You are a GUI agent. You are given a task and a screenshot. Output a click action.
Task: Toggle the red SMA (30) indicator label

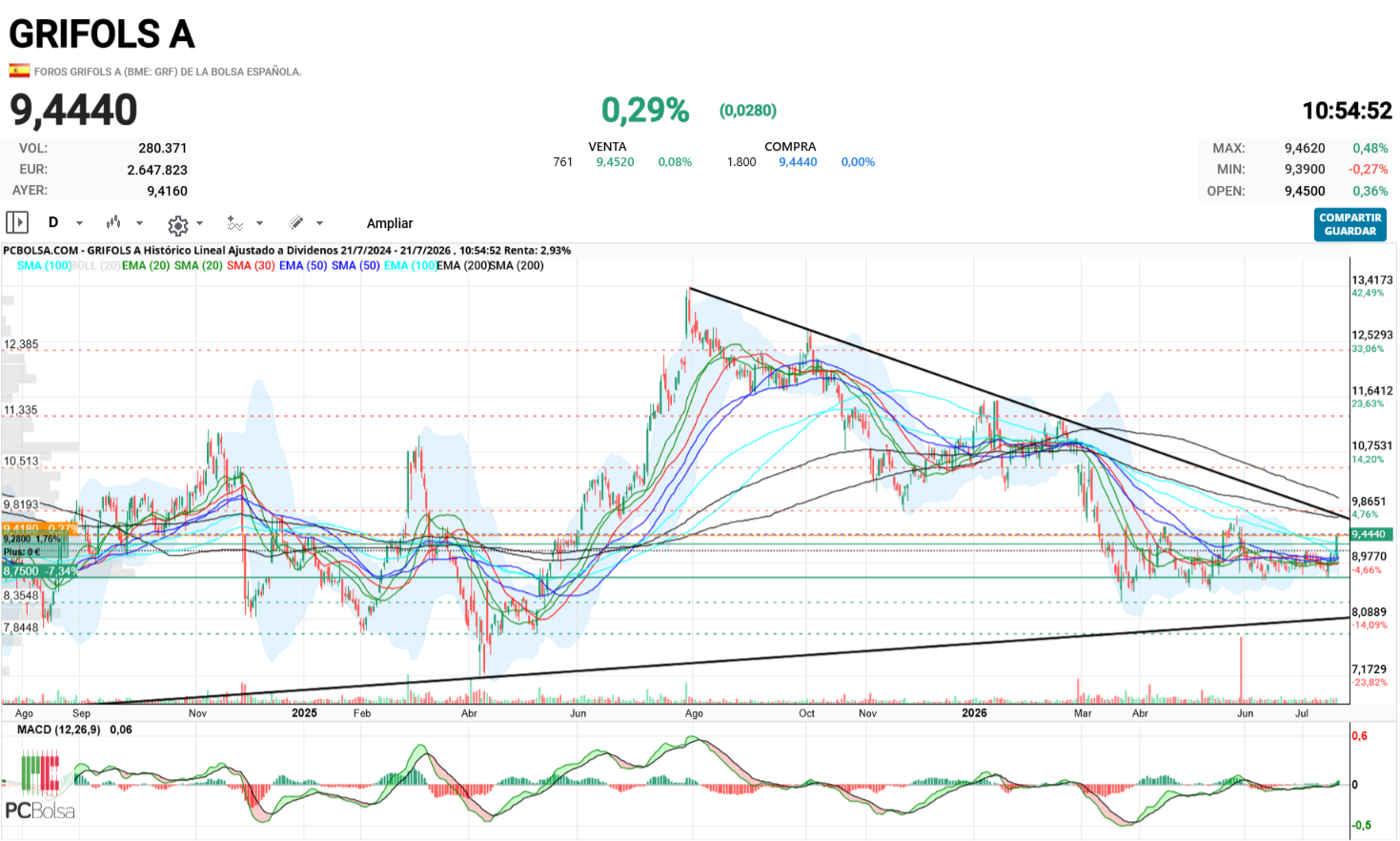click(x=251, y=265)
